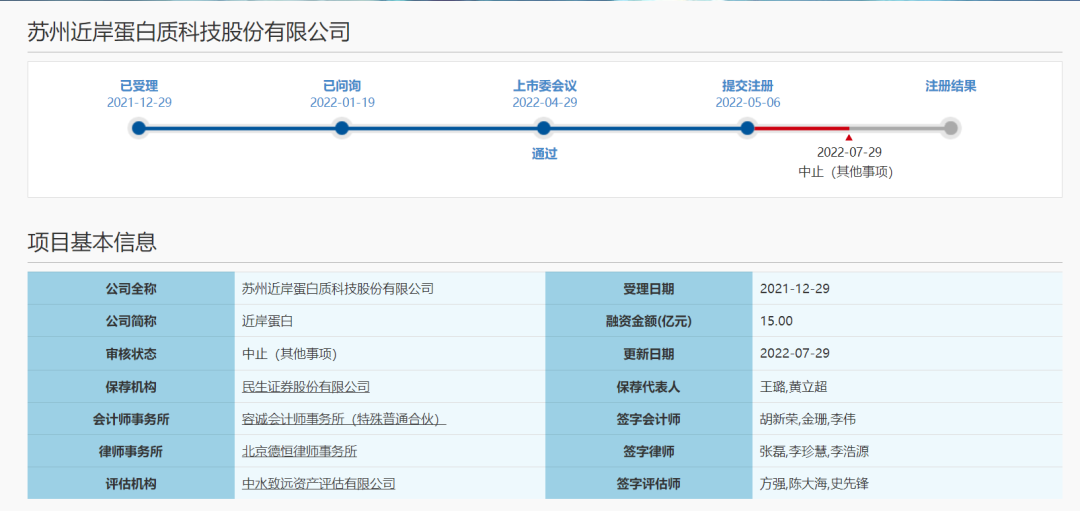Click the 保荐代表人 header cell

tap(649, 387)
